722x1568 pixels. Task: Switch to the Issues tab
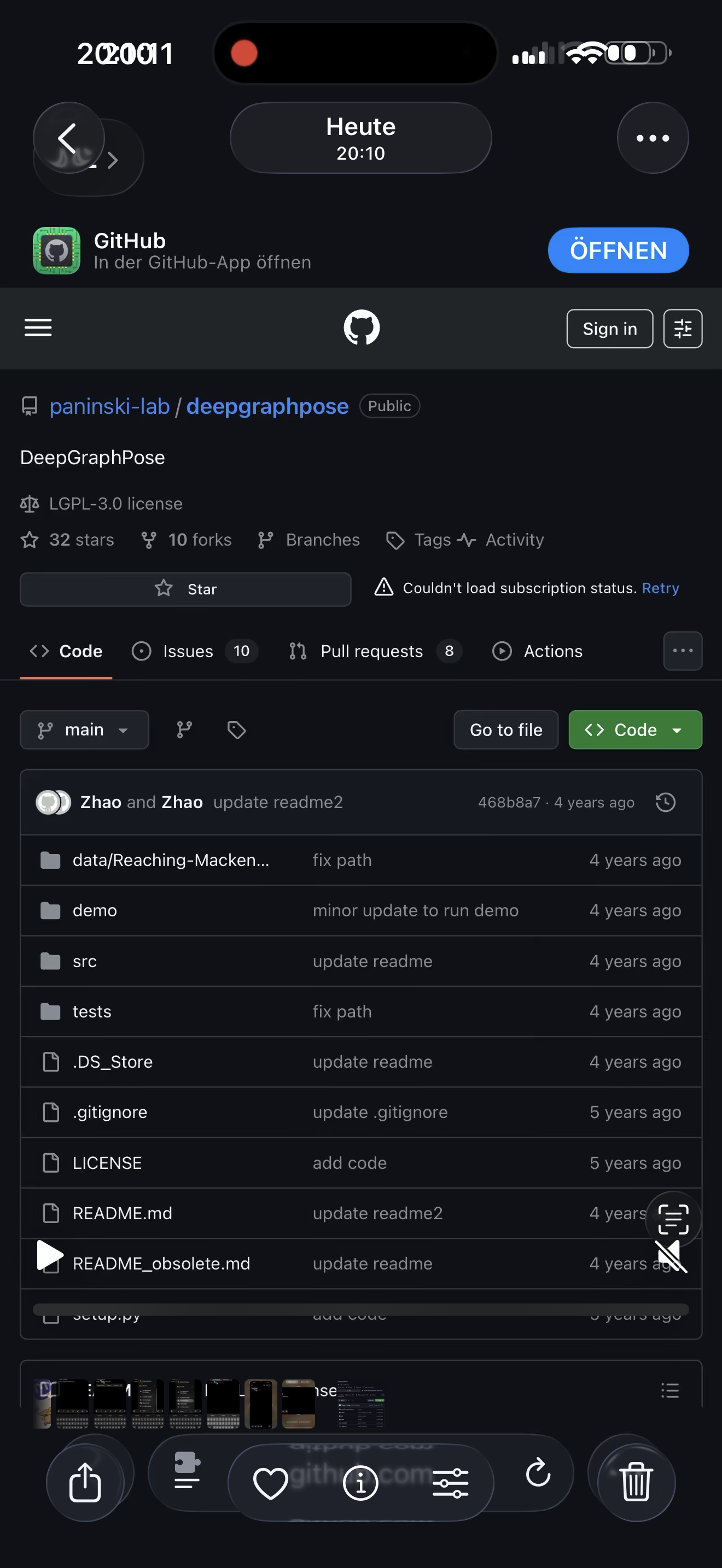tap(195, 651)
